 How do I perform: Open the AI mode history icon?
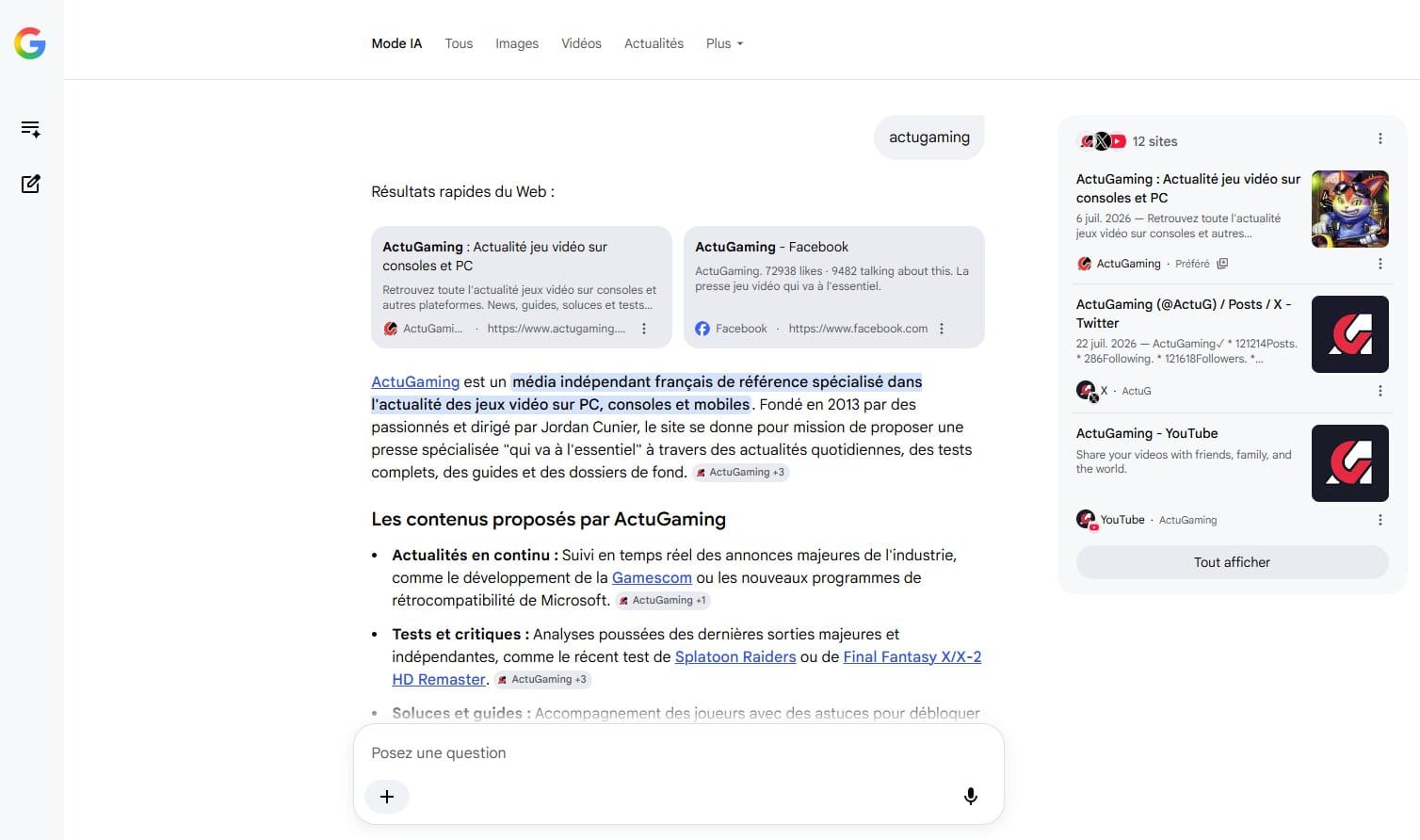(x=30, y=129)
